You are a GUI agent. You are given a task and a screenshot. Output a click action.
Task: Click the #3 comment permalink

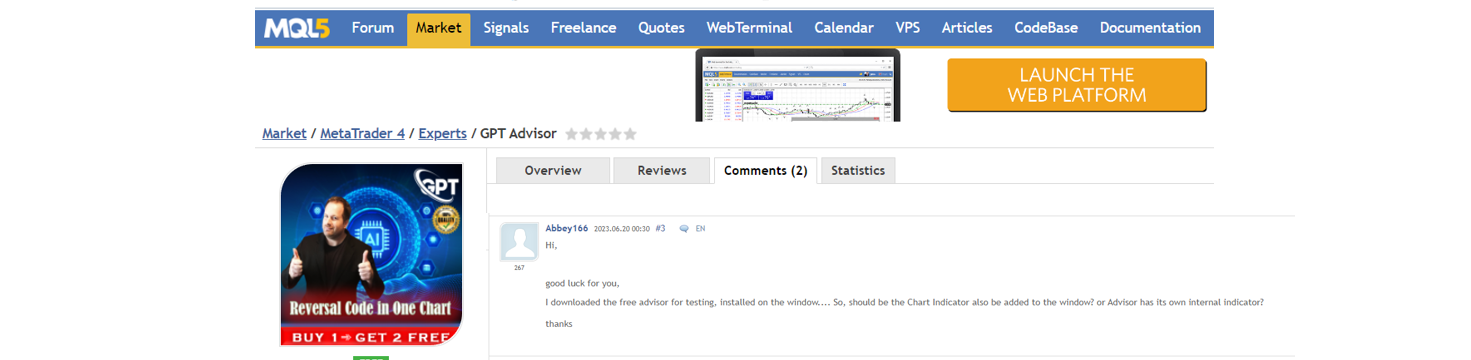tap(660, 228)
